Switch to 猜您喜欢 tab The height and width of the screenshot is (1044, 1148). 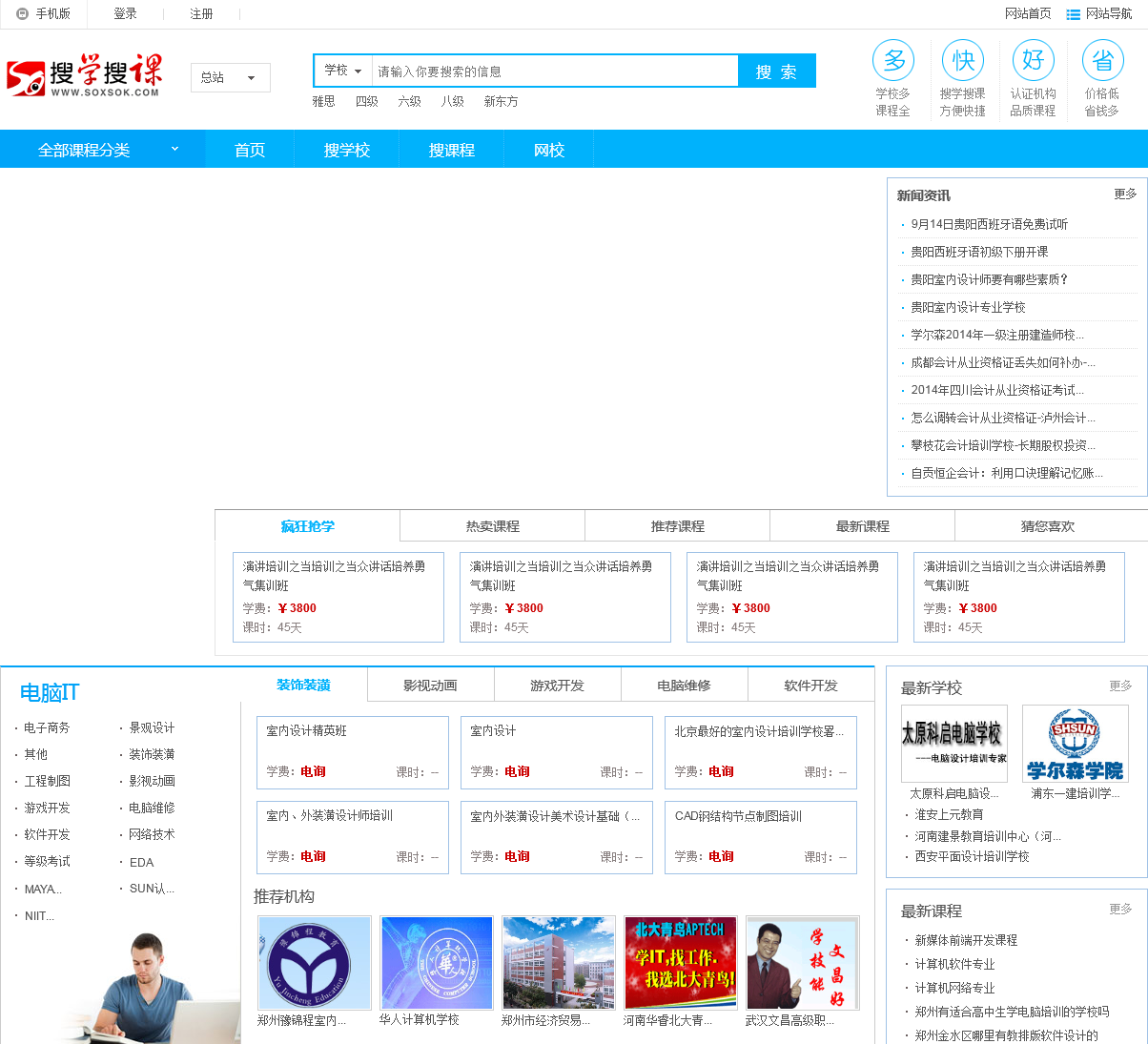coord(1048,526)
